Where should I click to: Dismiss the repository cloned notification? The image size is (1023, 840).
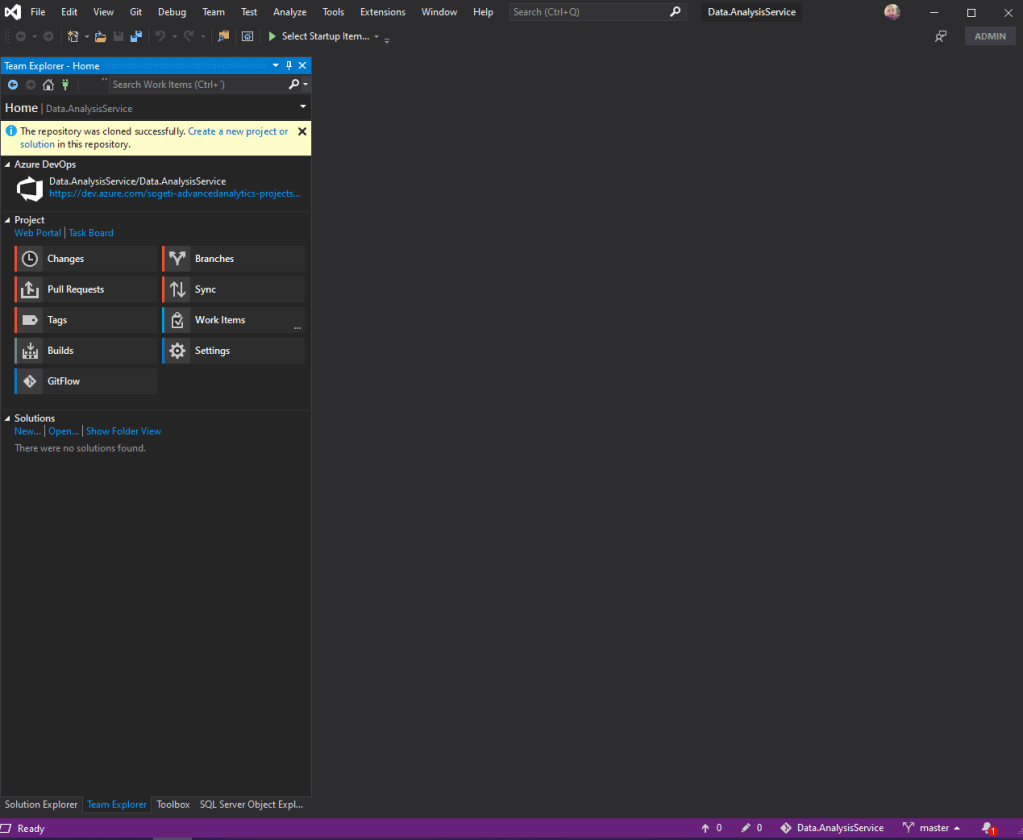[302, 131]
